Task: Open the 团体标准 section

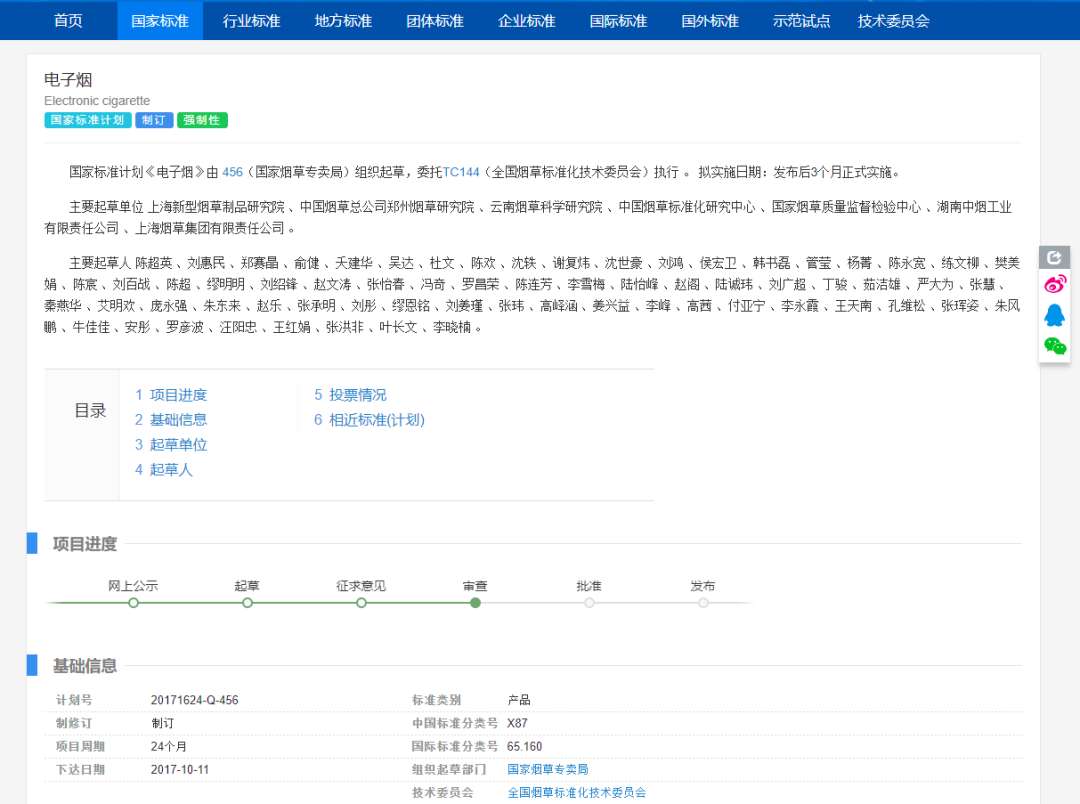Action: coord(434,19)
